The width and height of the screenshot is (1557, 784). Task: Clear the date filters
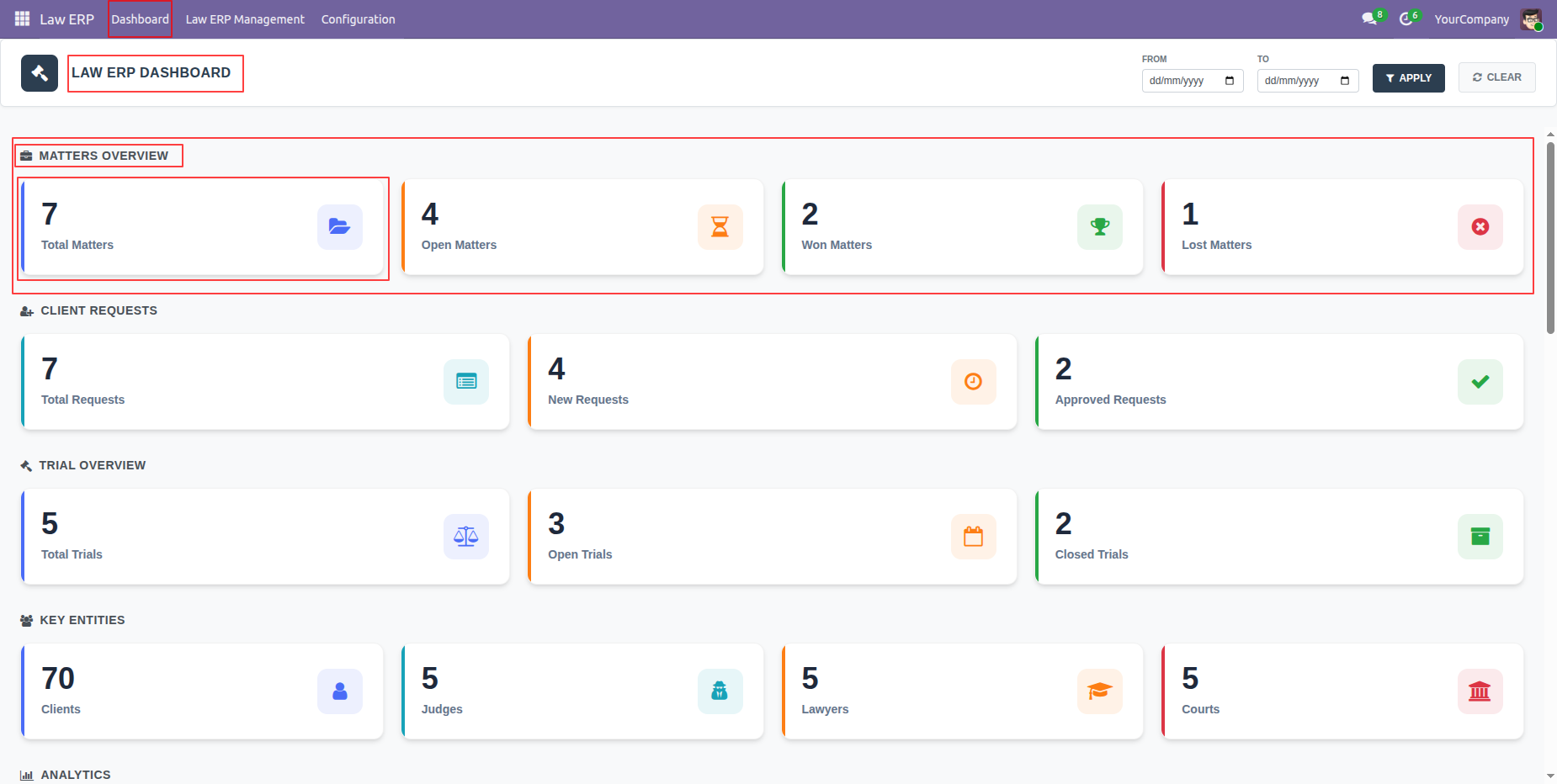coord(1497,77)
